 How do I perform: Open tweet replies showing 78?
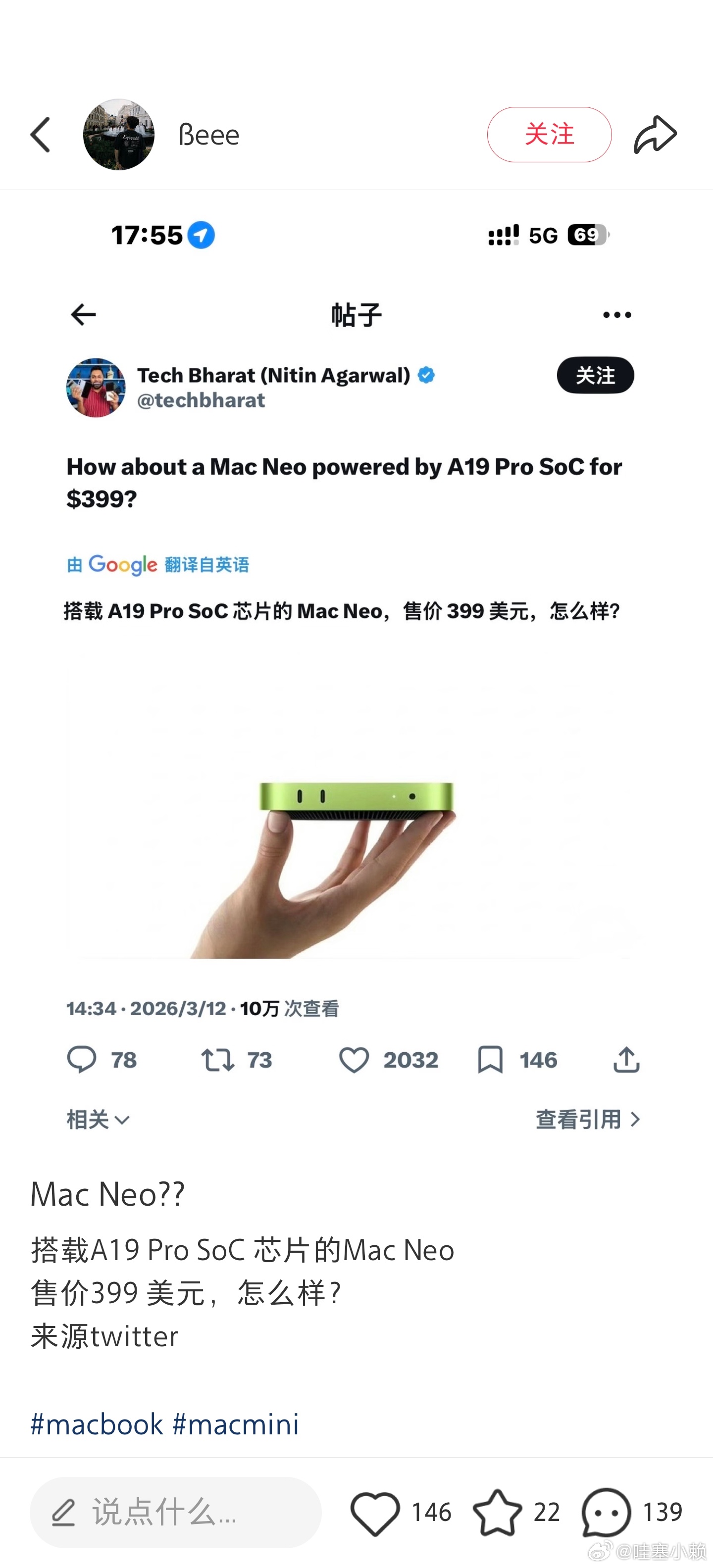click(x=102, y=1060)
